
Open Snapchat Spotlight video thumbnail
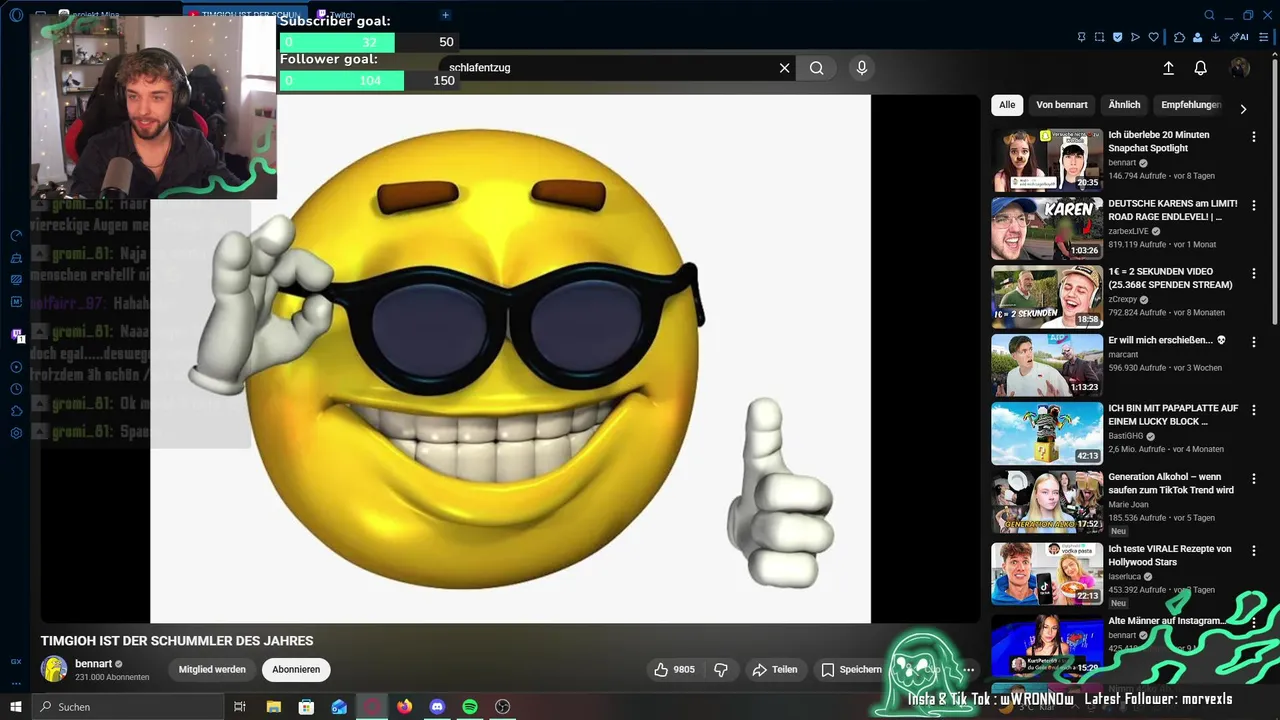click(1047, 159)
